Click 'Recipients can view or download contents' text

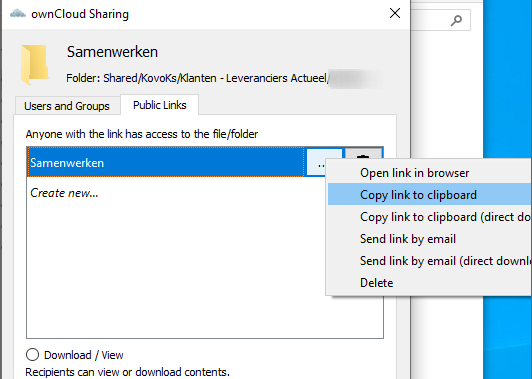pos(128,372)
